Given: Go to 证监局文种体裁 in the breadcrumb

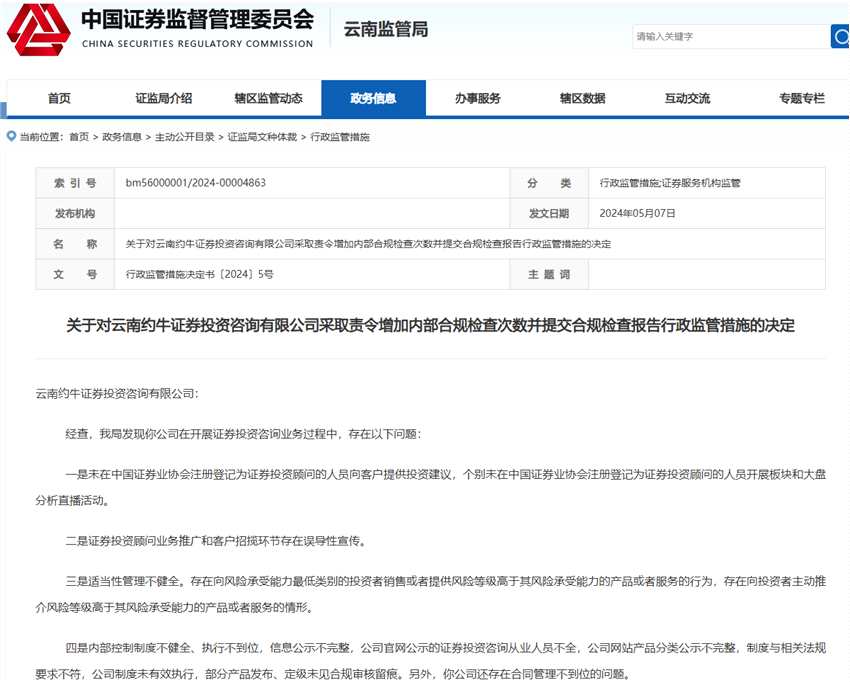Looking at the screenshot, I should tap(262, 137).
